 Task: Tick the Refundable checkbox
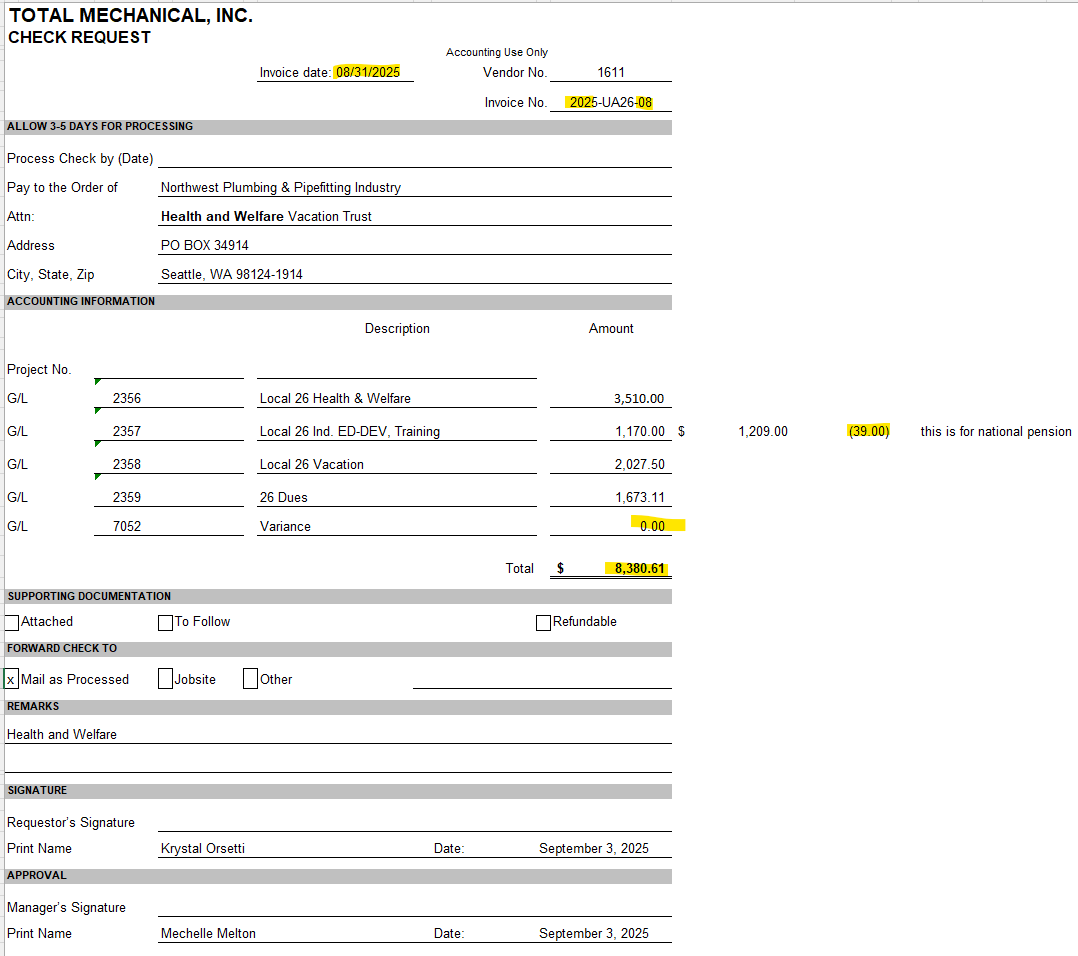[x=543, y=623]
